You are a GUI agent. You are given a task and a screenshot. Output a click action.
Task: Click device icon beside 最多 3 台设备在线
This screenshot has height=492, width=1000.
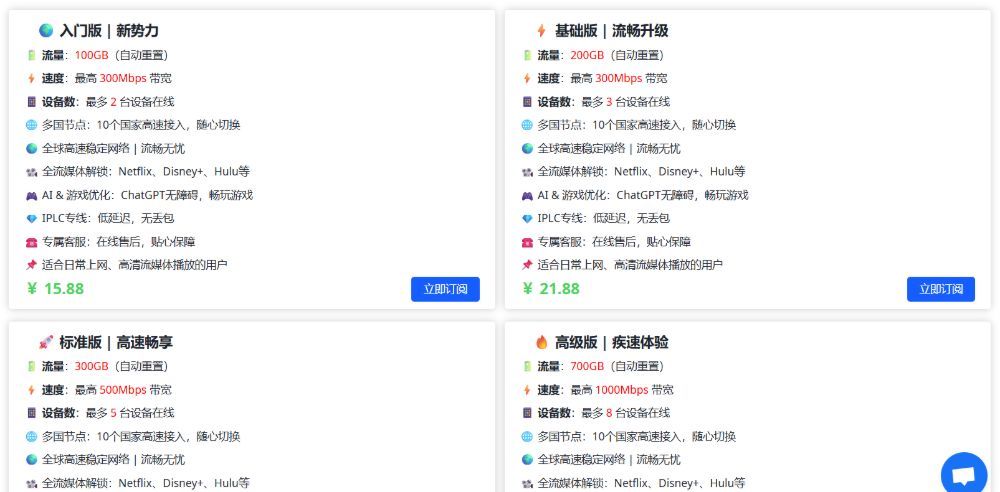(x=527, y=102)
